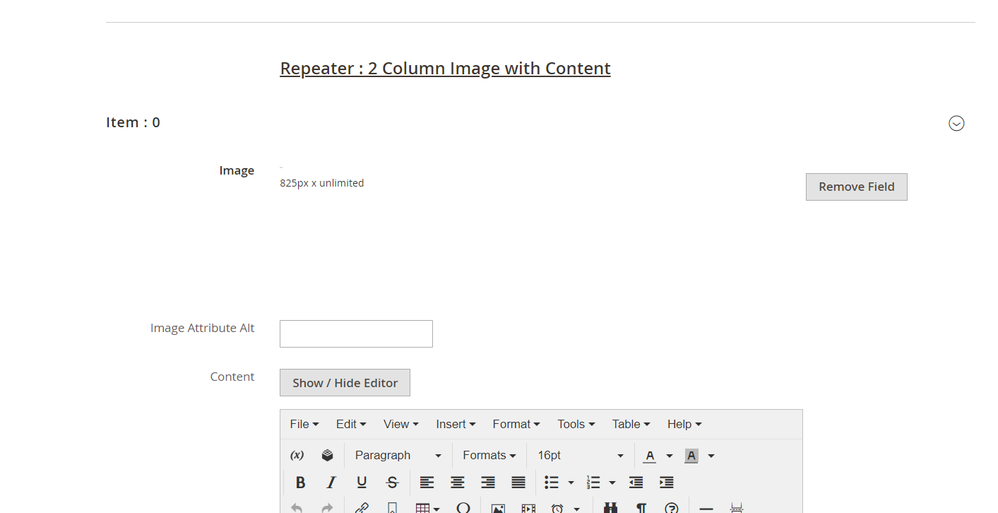
Task: Open the table options arrow
Action: coord(437,509)
